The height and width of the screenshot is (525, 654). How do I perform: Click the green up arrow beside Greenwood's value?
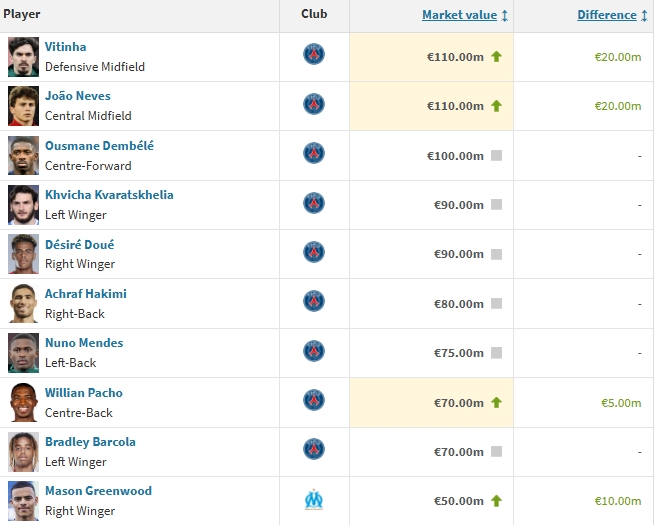click(x=496, y=501)
